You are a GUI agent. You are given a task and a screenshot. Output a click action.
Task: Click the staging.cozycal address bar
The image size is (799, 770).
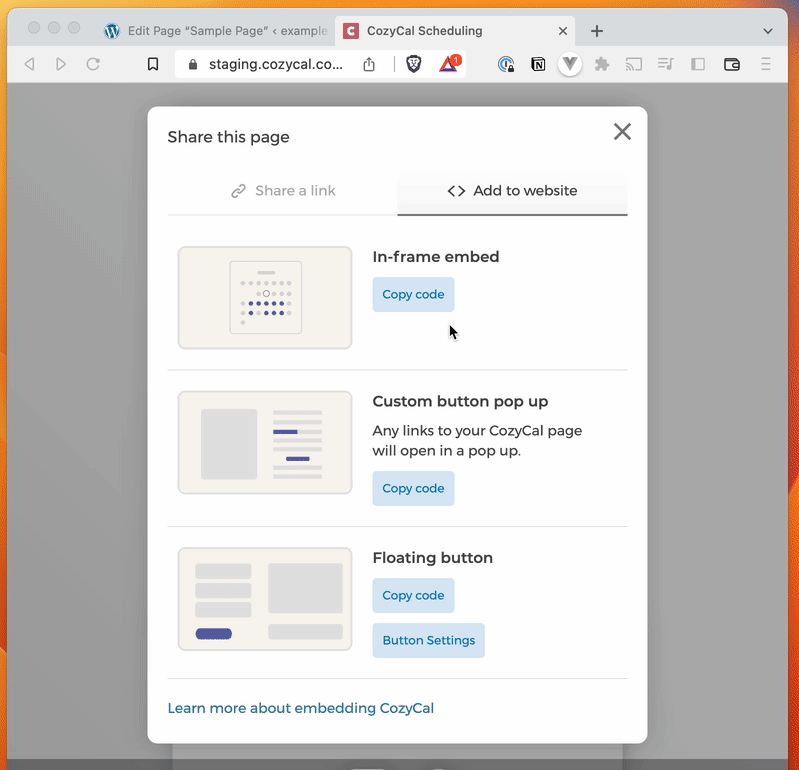point(276,64)
